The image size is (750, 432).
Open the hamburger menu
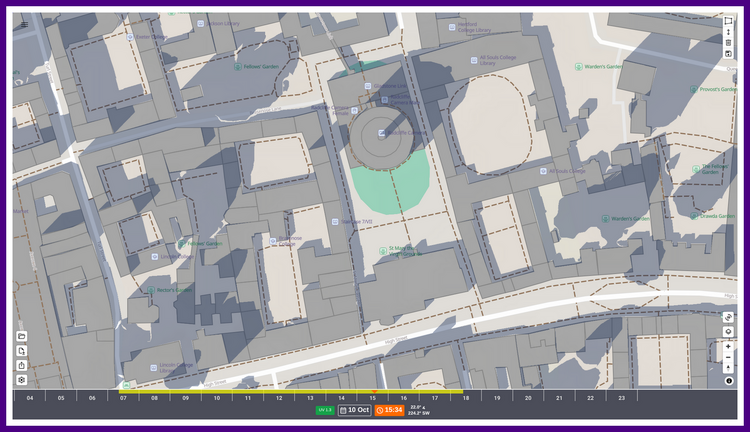coord(24,24)
